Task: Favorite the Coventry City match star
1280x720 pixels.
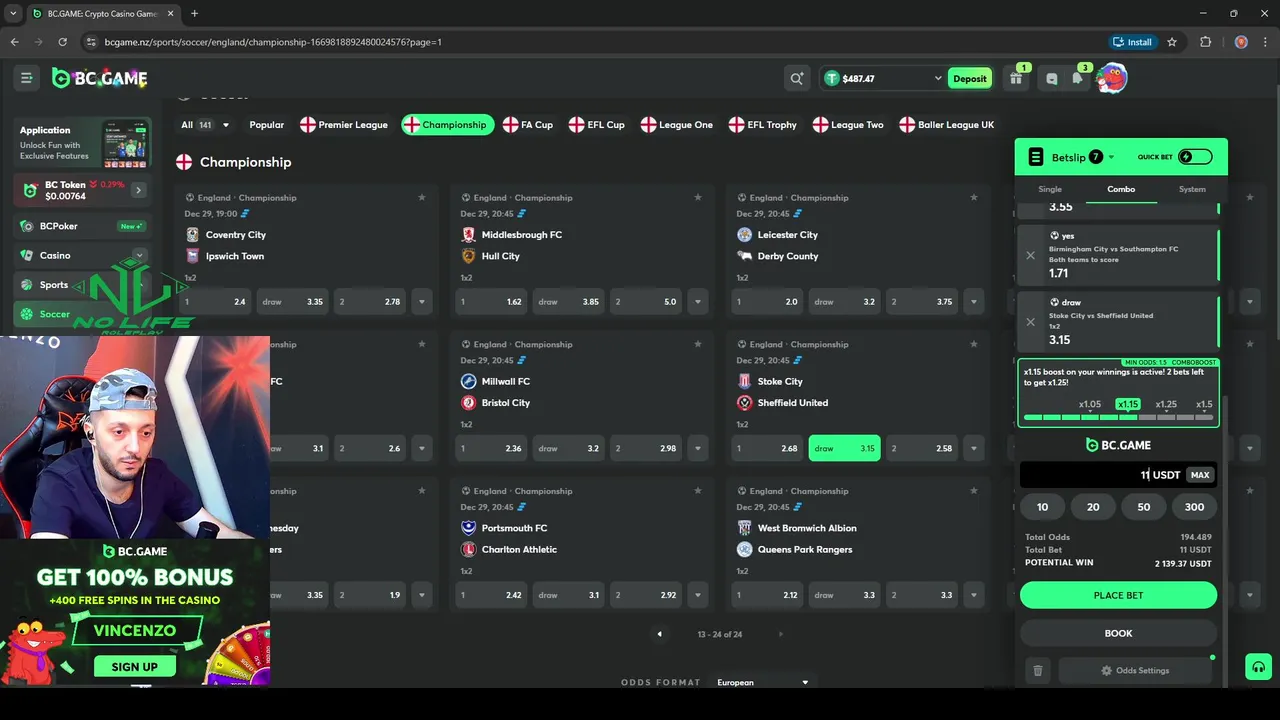Action: pyautogui.click(x=421, y=197)
